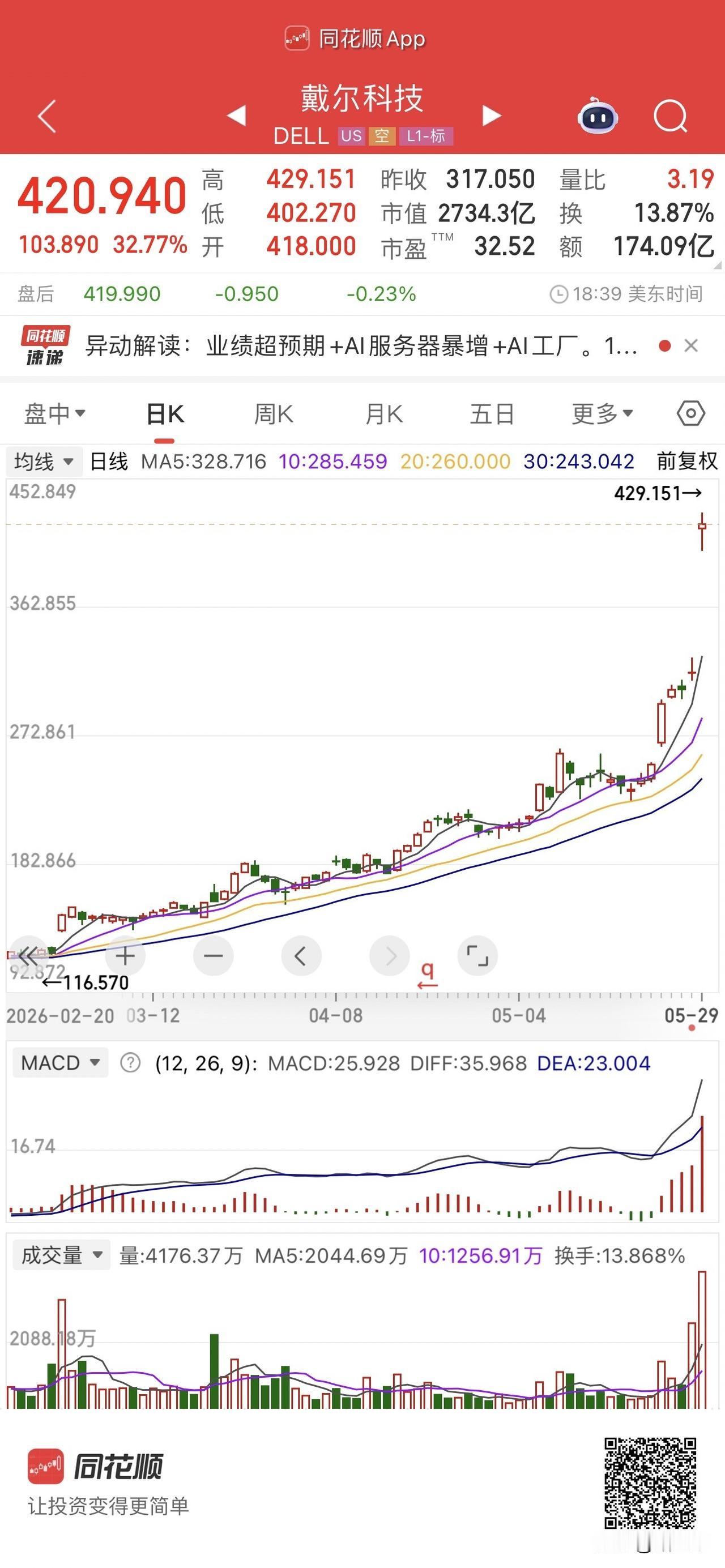Screen dimensions: 725x1568
Task: Tap the yellow 20:260.000 MA value
Action: [x=455, y=462]
